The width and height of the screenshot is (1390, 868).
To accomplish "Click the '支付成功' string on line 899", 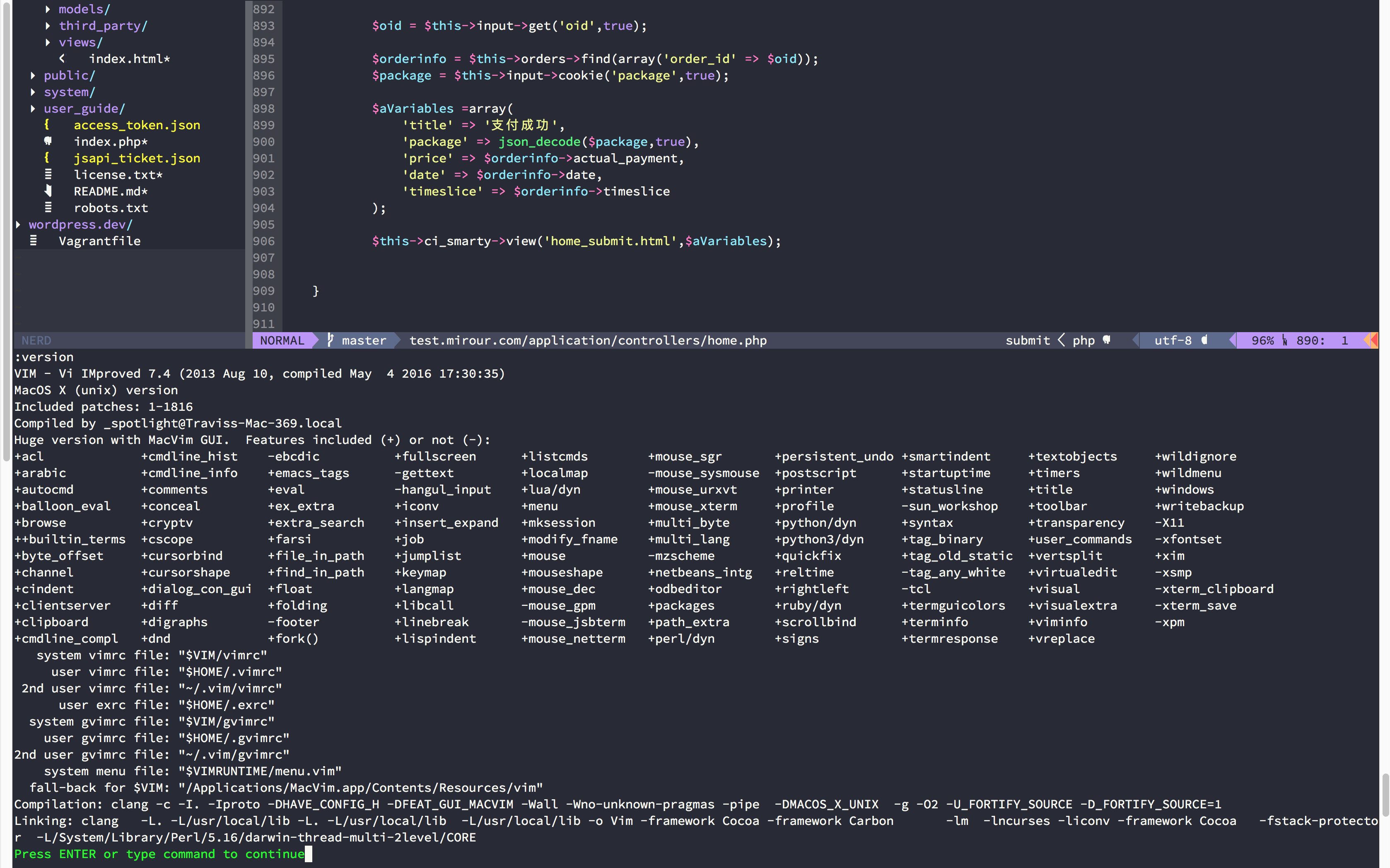I will coord(521,125).
